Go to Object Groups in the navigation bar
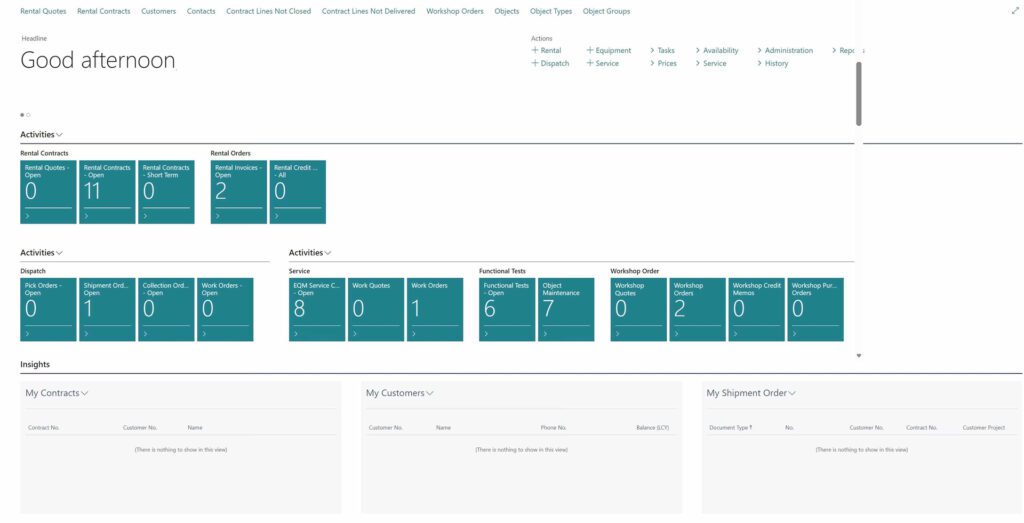This screenshot has height=523, width=1024. [x=606, y=11]
